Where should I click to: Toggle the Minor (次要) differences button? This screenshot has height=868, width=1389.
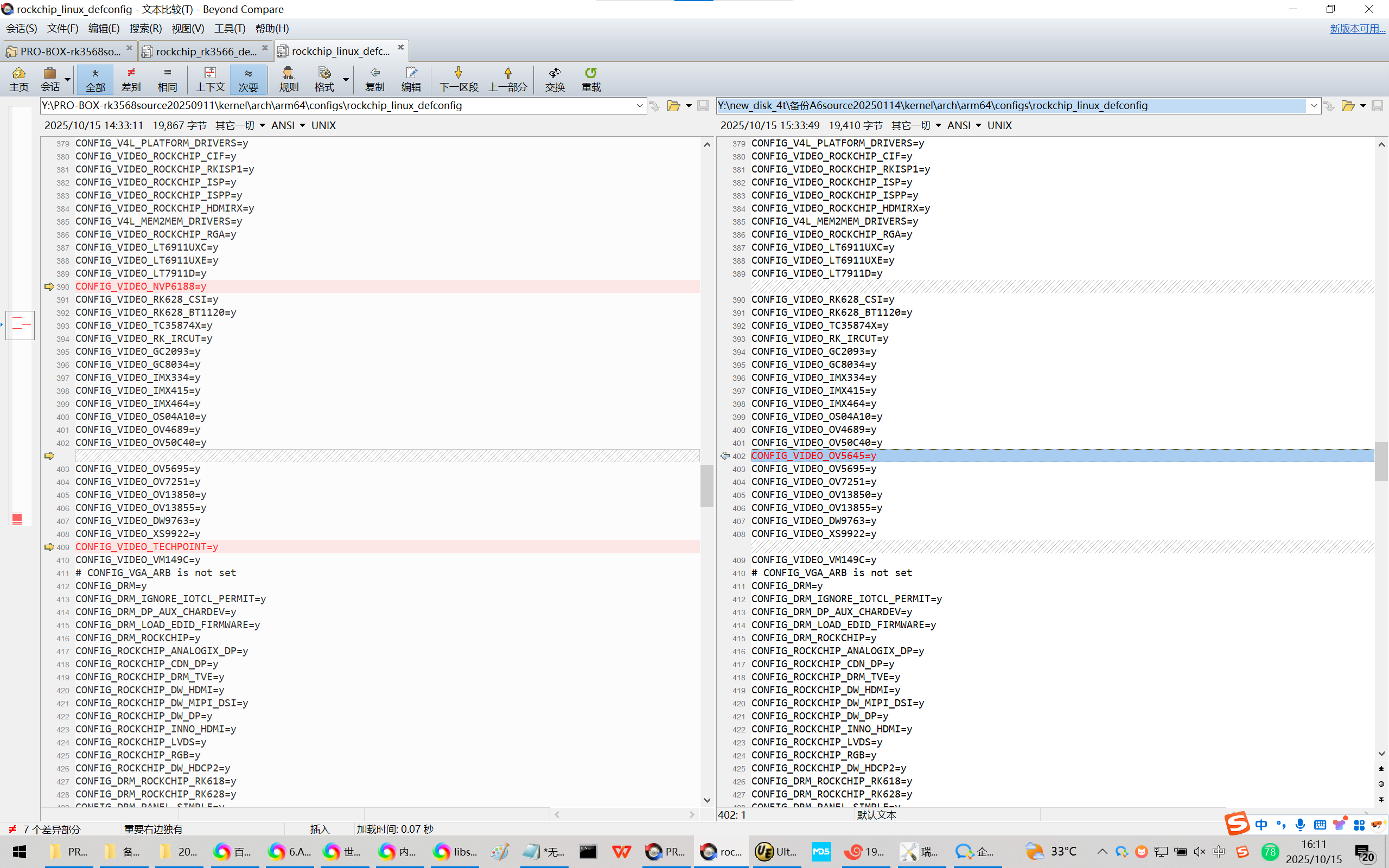point(248,79)
